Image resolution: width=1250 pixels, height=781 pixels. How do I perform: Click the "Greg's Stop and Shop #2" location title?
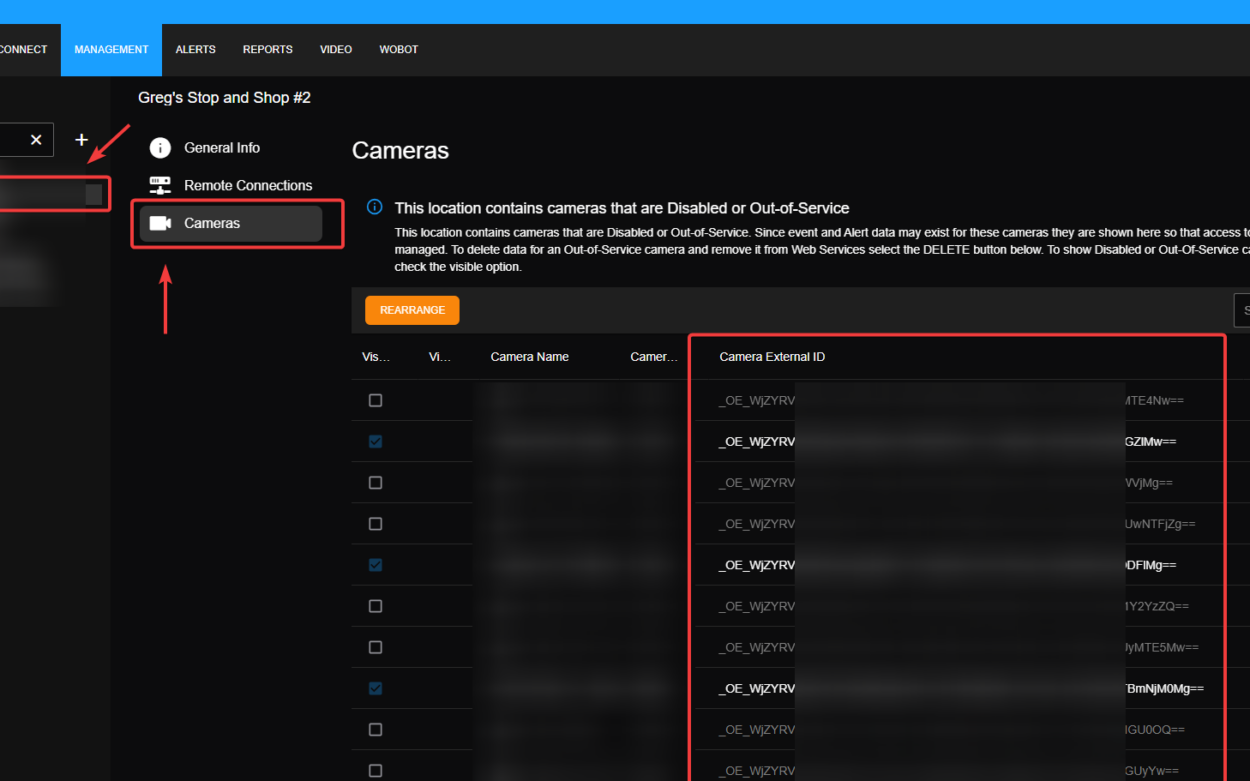(225, 98)
